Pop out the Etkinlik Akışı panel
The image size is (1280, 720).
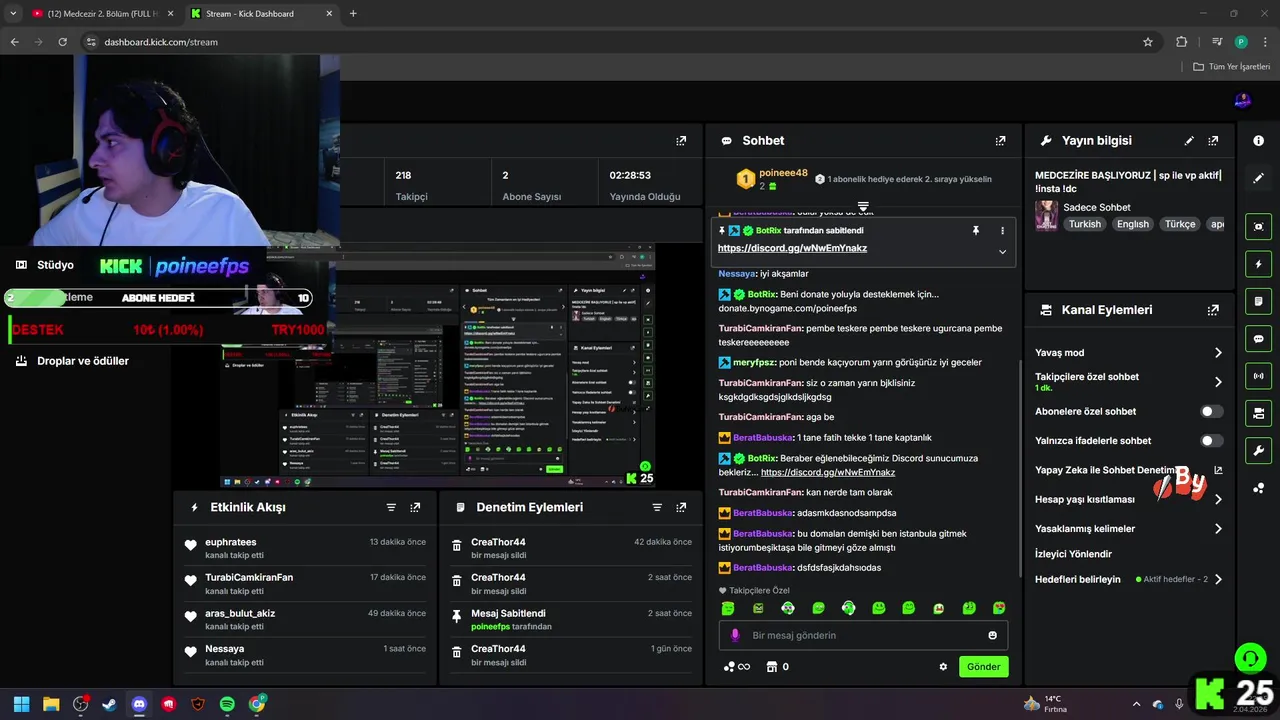tap(415, 507)
